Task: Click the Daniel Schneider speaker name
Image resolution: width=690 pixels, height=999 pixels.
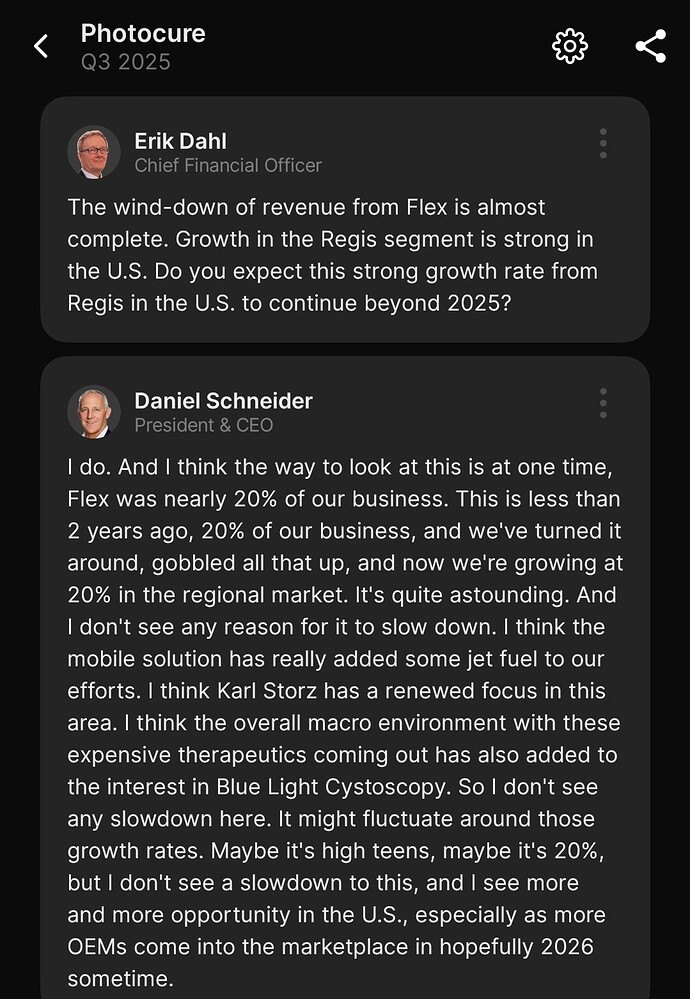Action: click(223, 401)
